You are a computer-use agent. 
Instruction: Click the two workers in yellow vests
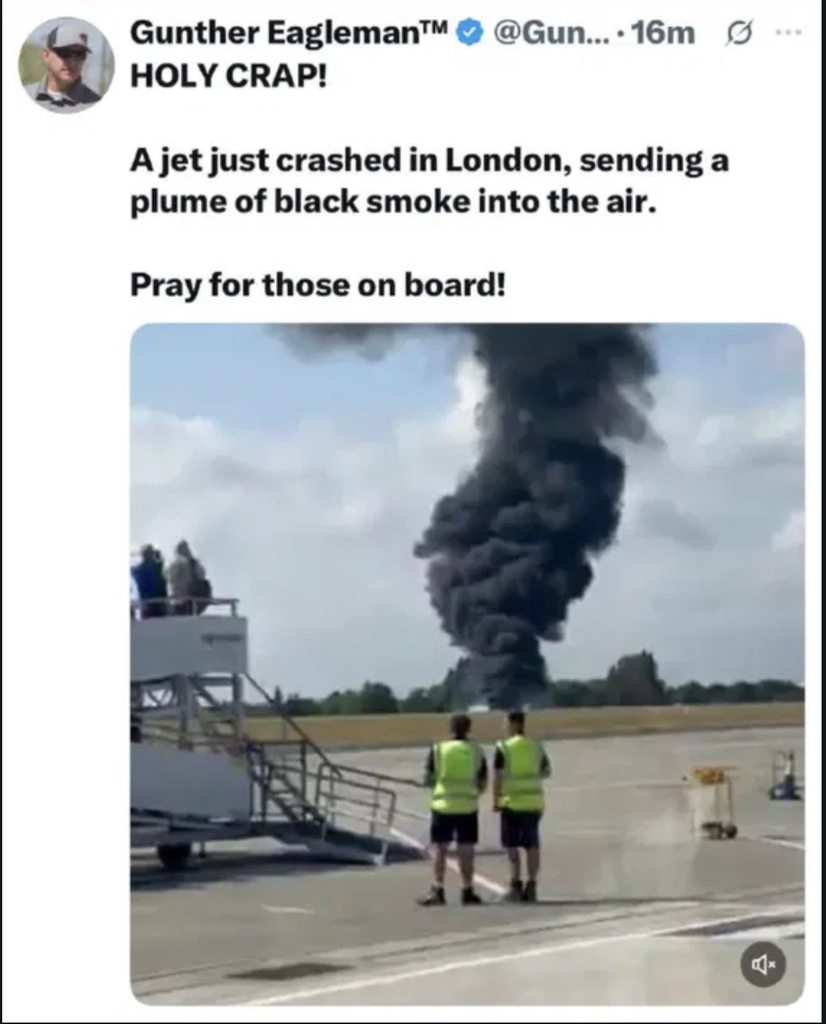[x=489, y=808]
